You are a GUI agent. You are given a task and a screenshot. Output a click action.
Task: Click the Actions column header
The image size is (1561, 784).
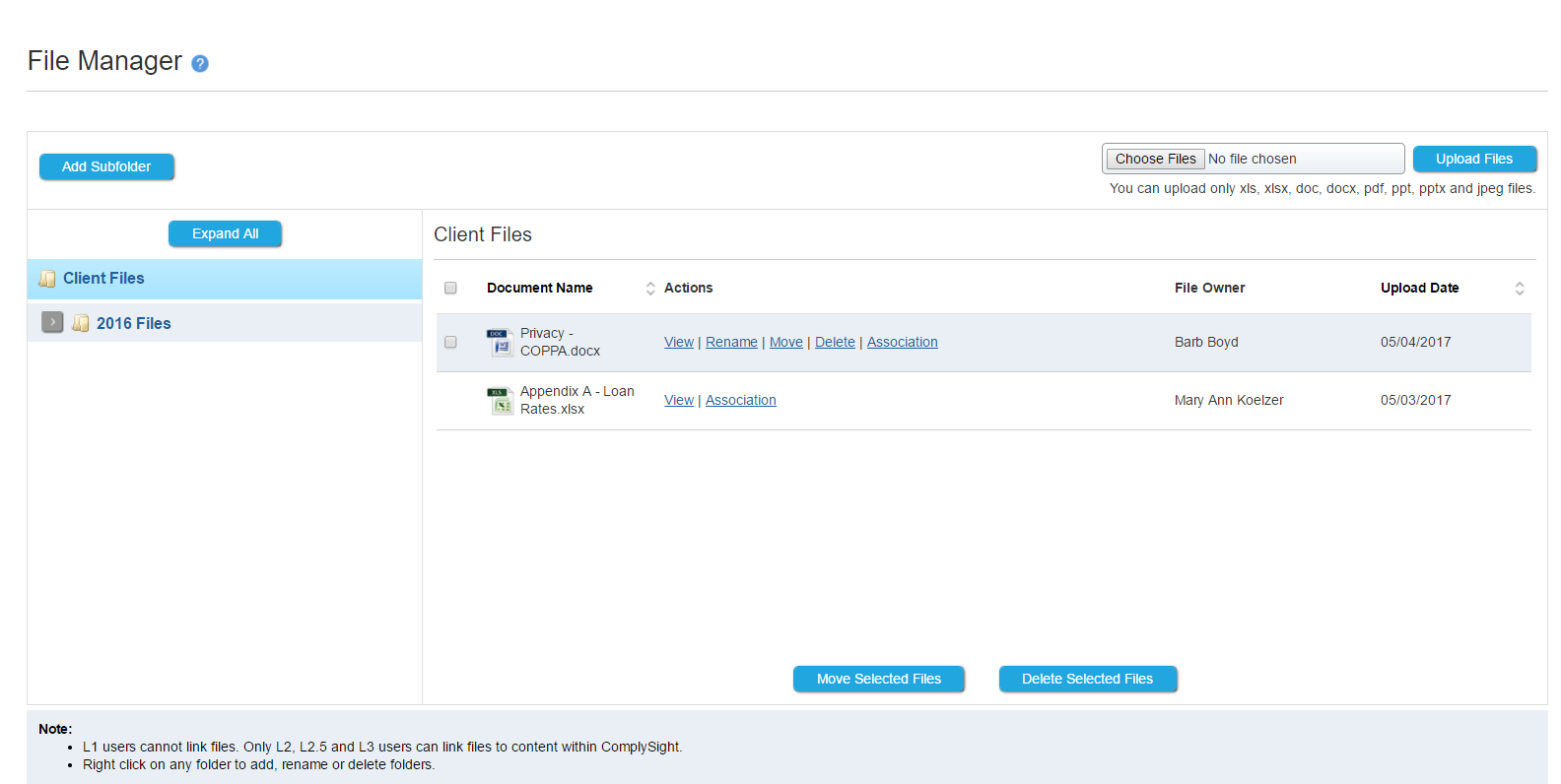click(x=688, y=288)
